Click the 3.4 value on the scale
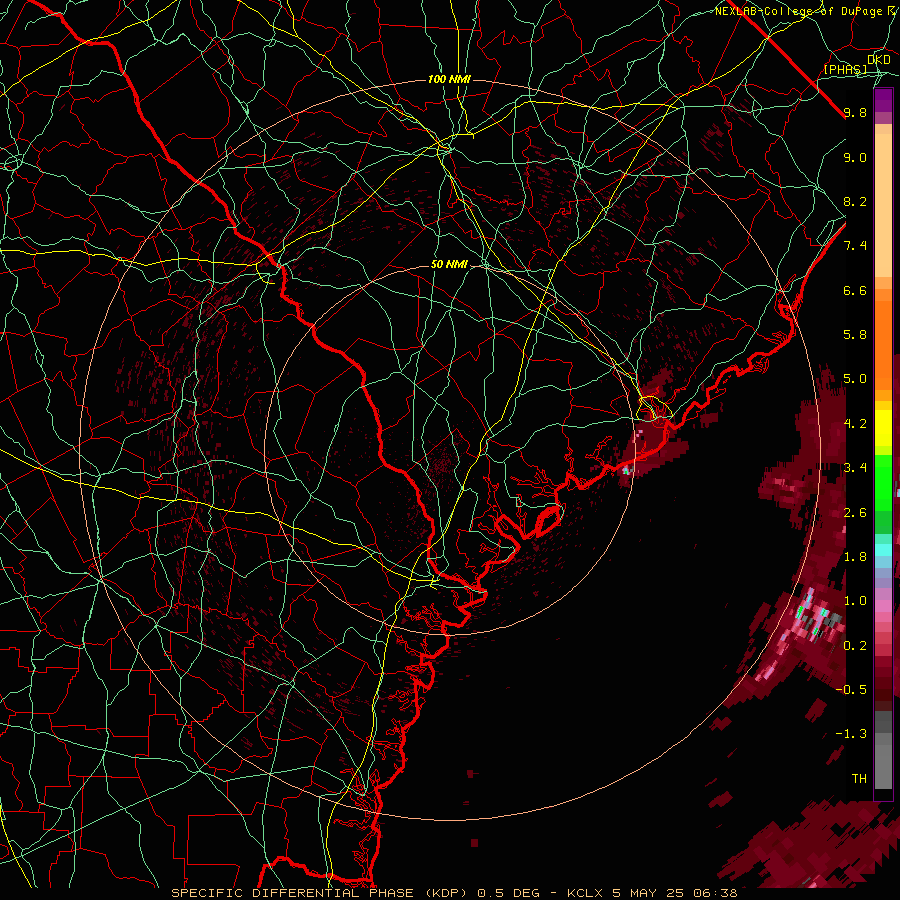 tap(855, 468)
